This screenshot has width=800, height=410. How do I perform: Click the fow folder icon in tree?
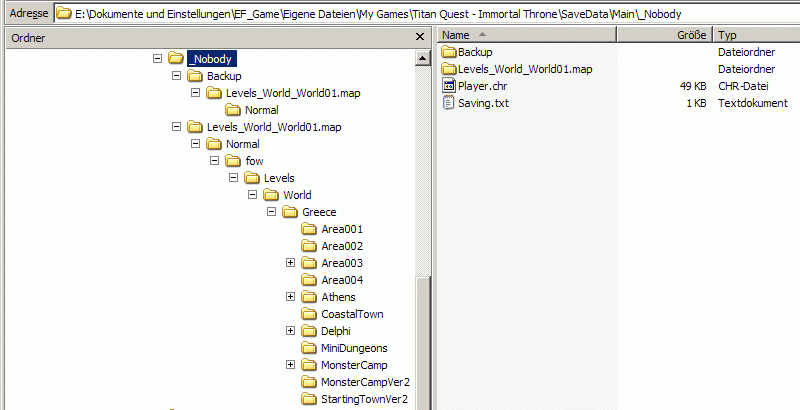(232, 161)
